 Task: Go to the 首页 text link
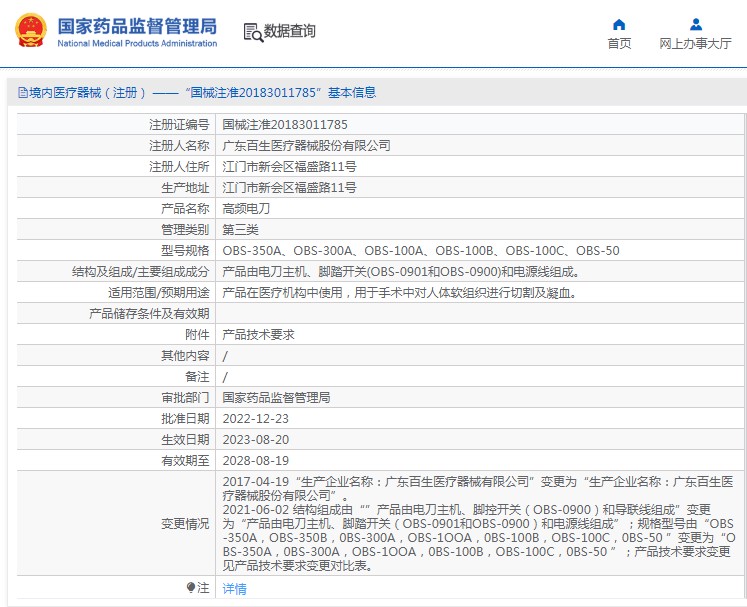619,44
